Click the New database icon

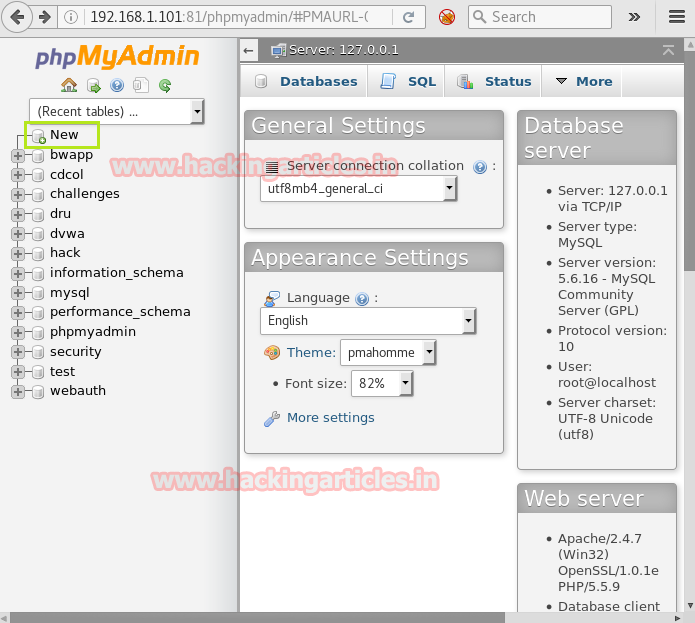pyautogui.click(x=39, y=136)
